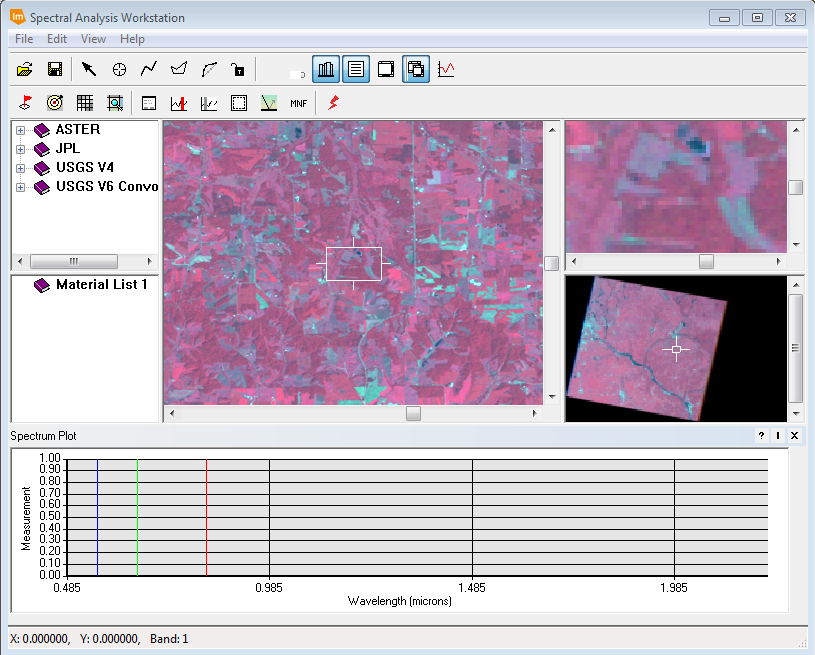Click the red band line in plot
Screen dimensions: 815x655
tap(206, 517)
